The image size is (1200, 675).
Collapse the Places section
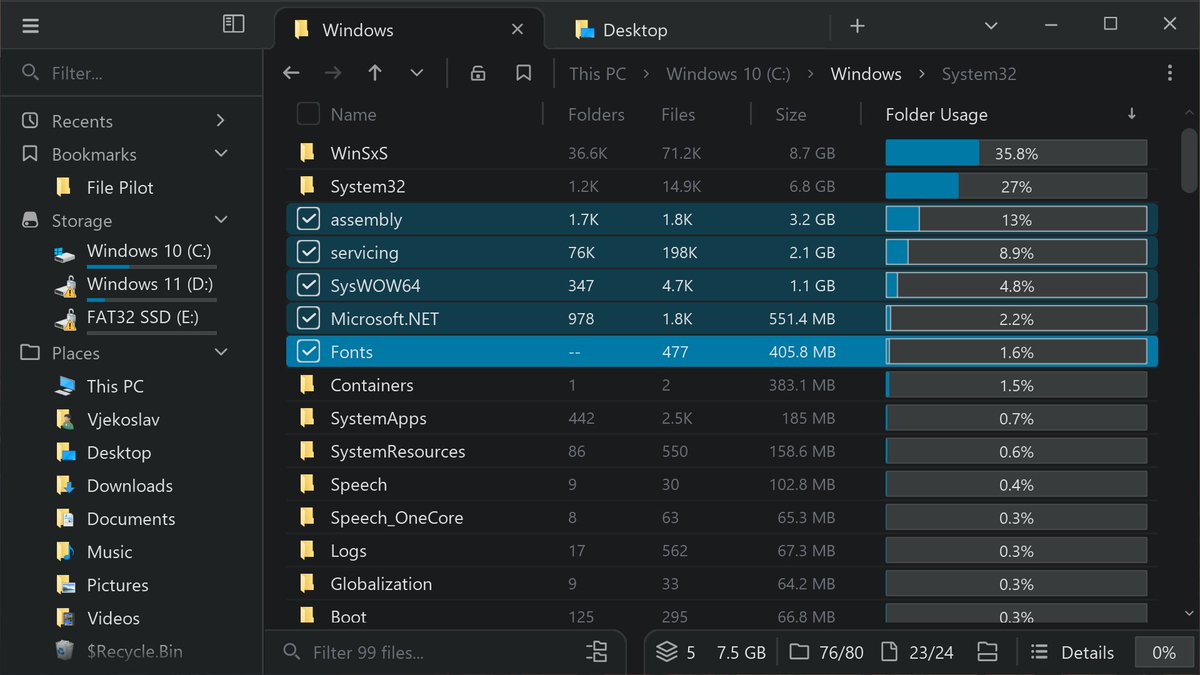[x=221, y=352]
